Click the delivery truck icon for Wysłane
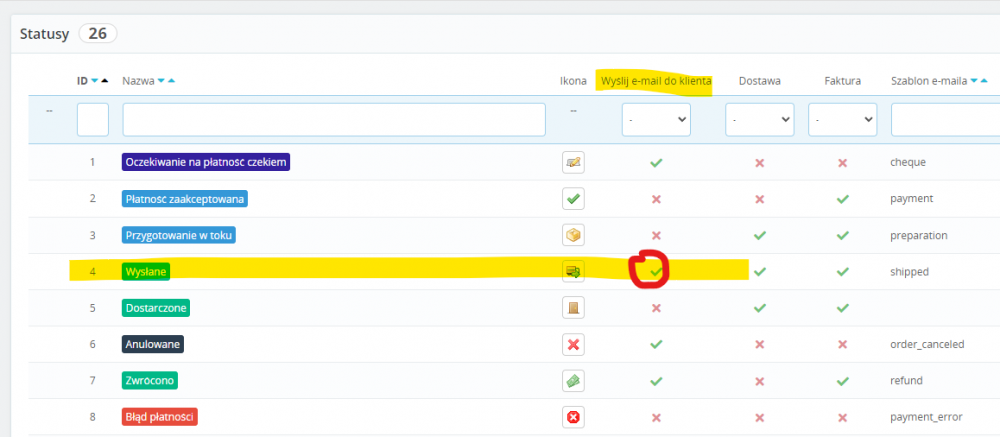 [x=573, y=272]
